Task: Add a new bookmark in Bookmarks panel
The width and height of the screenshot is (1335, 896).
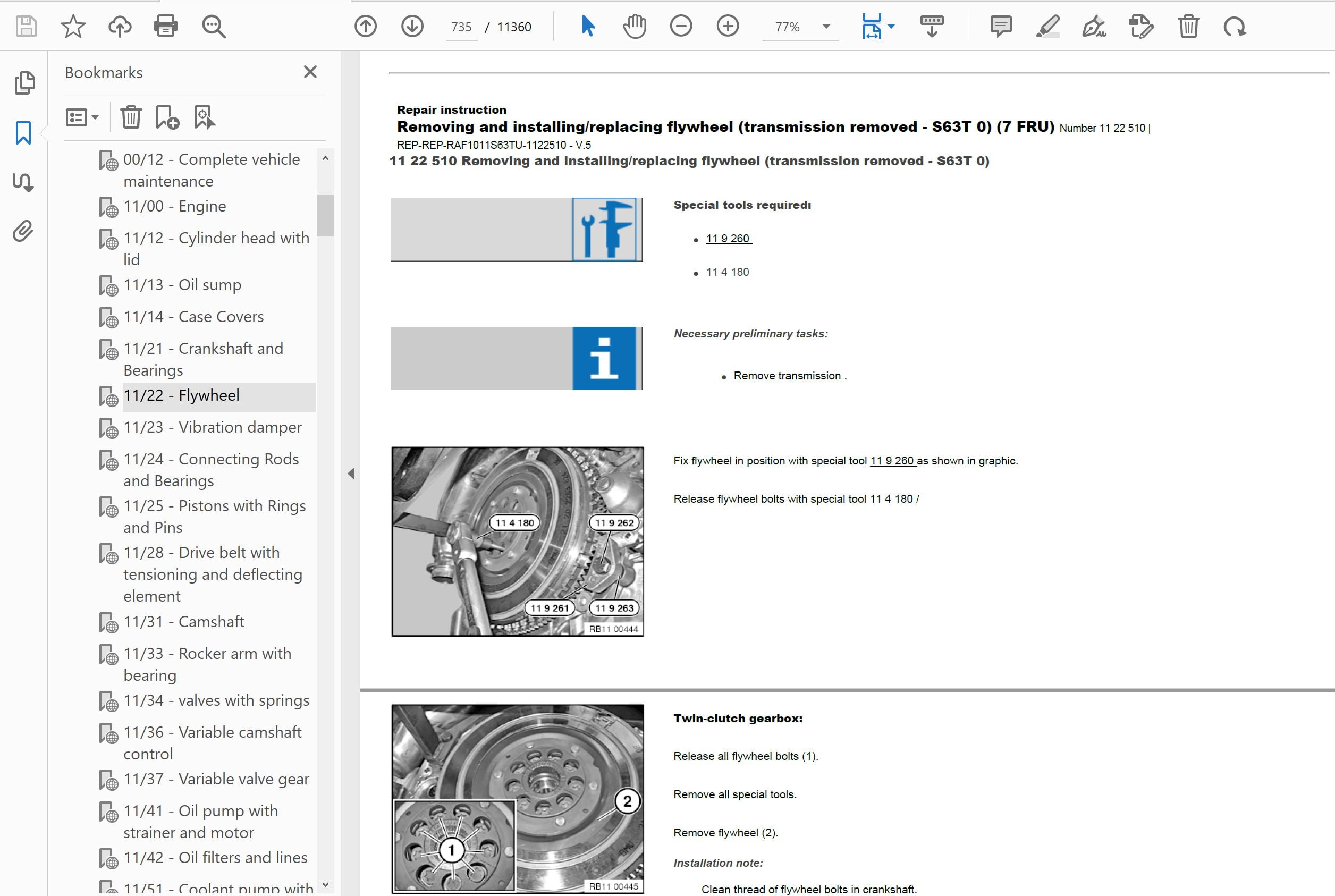Action: (167, 118)
